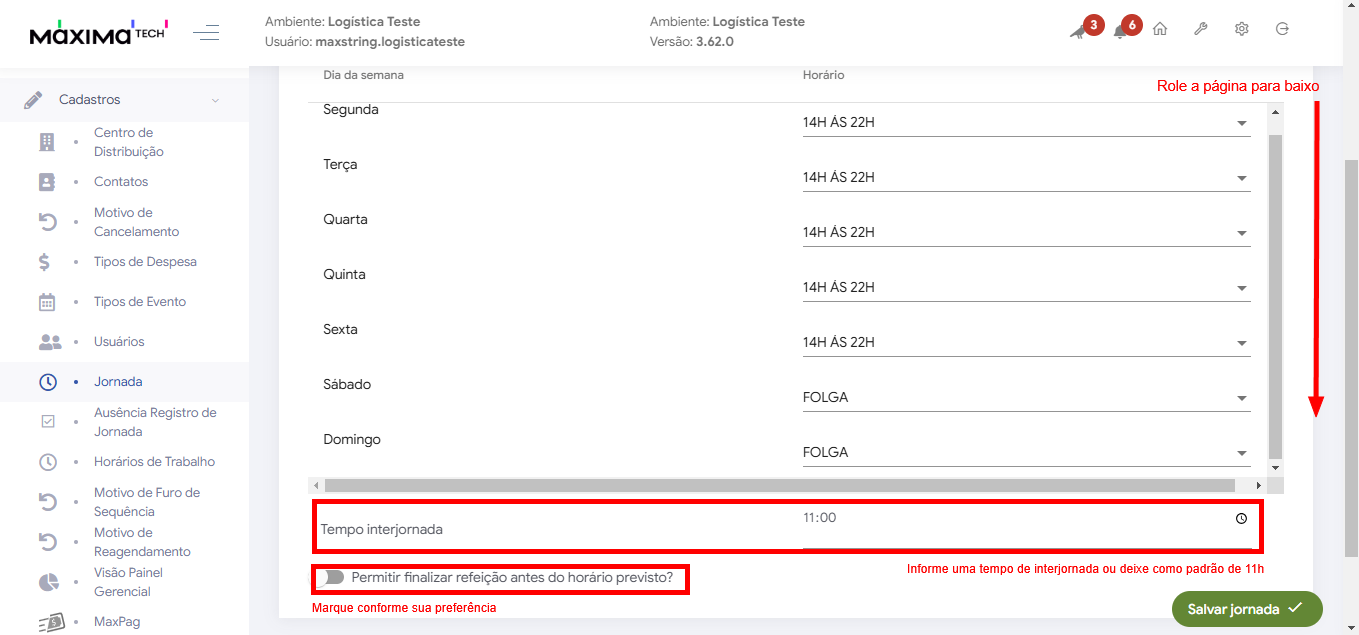Viewport: 1359px width, 635px height.
Task: Click the Dia da semana column header
Action: click(x=363, y=75)
